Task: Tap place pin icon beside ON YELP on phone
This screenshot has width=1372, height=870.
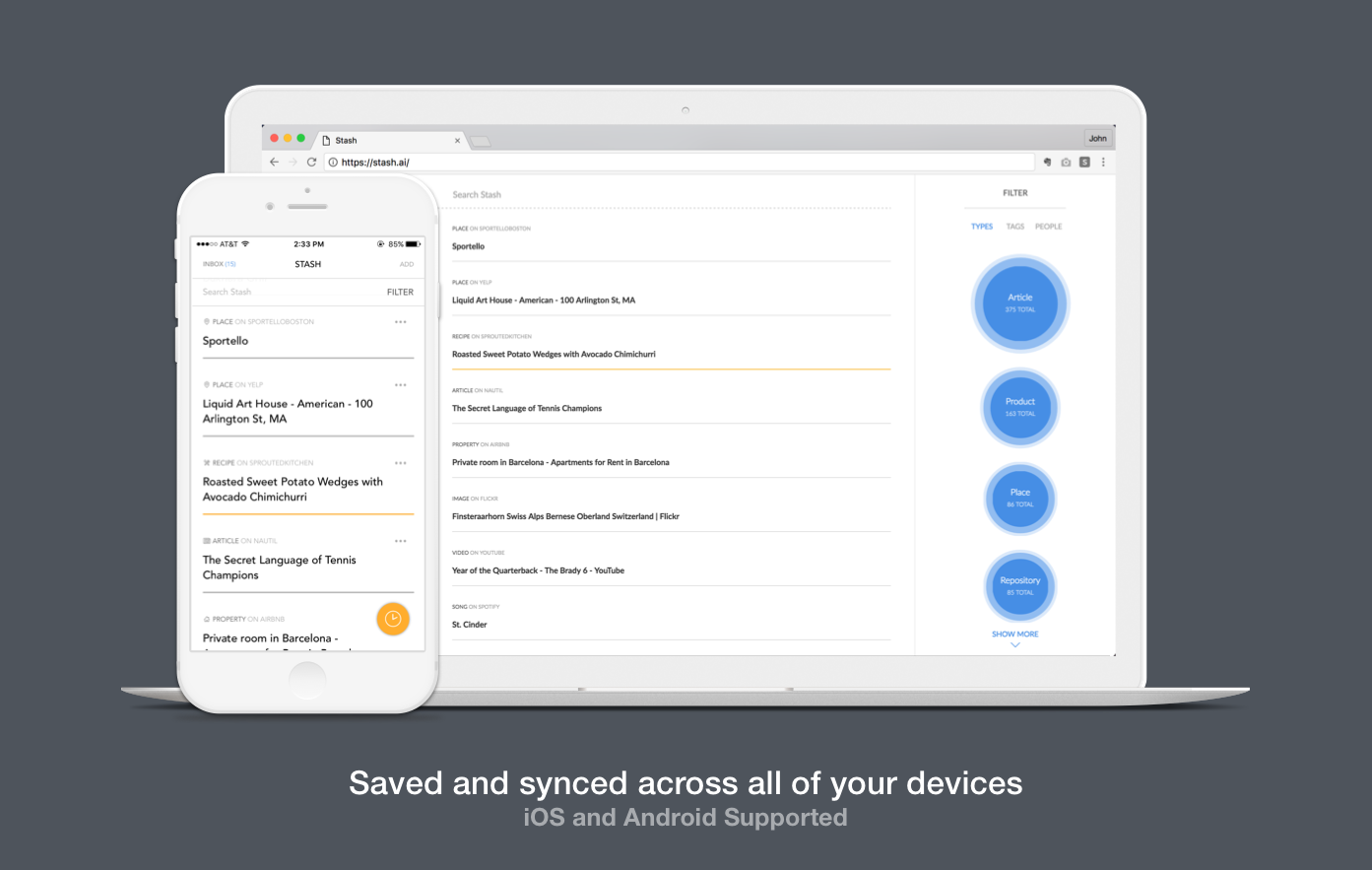Action: 206,385
